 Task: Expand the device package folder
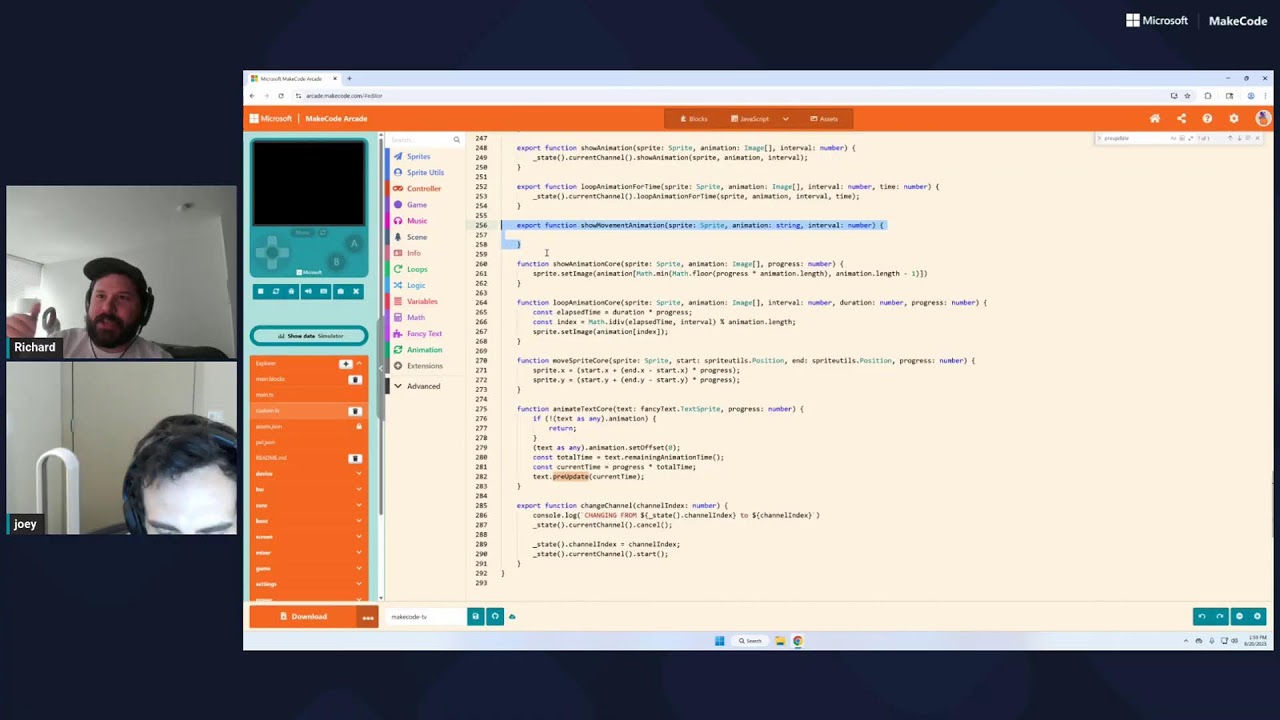[309, 473]
